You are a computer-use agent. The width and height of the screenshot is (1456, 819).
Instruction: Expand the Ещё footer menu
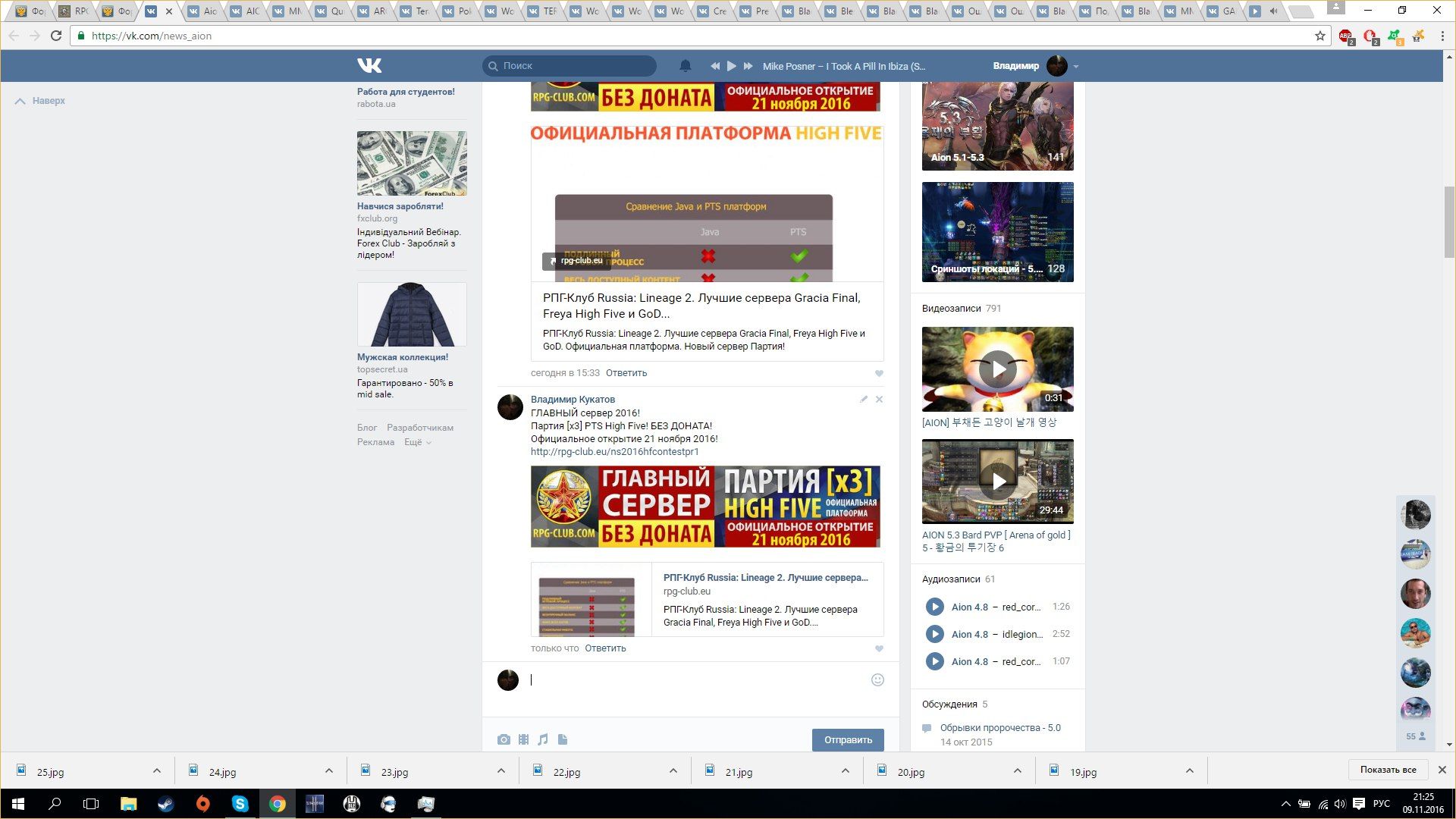418,442
